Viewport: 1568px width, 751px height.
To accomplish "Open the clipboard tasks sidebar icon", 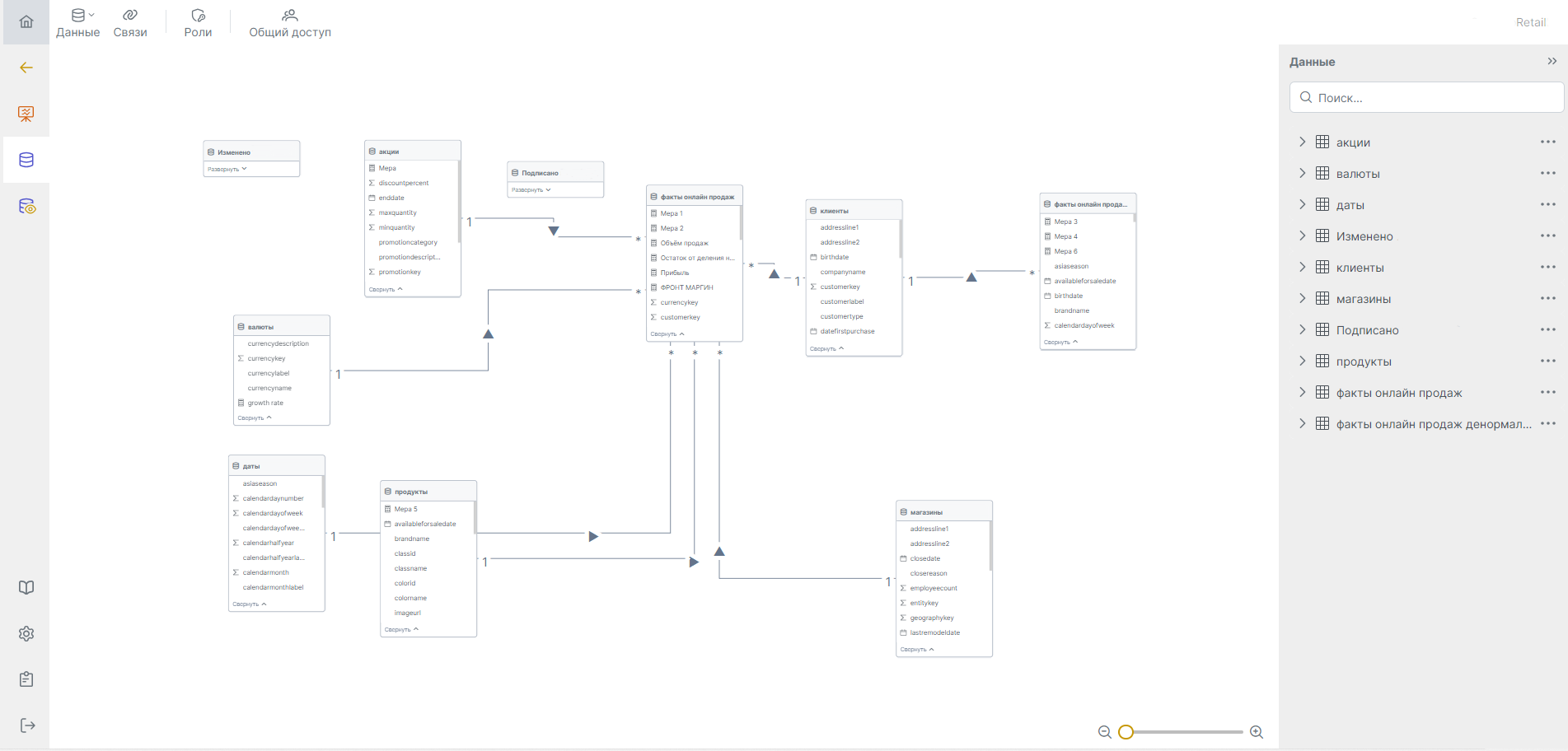I will [26, 679].
